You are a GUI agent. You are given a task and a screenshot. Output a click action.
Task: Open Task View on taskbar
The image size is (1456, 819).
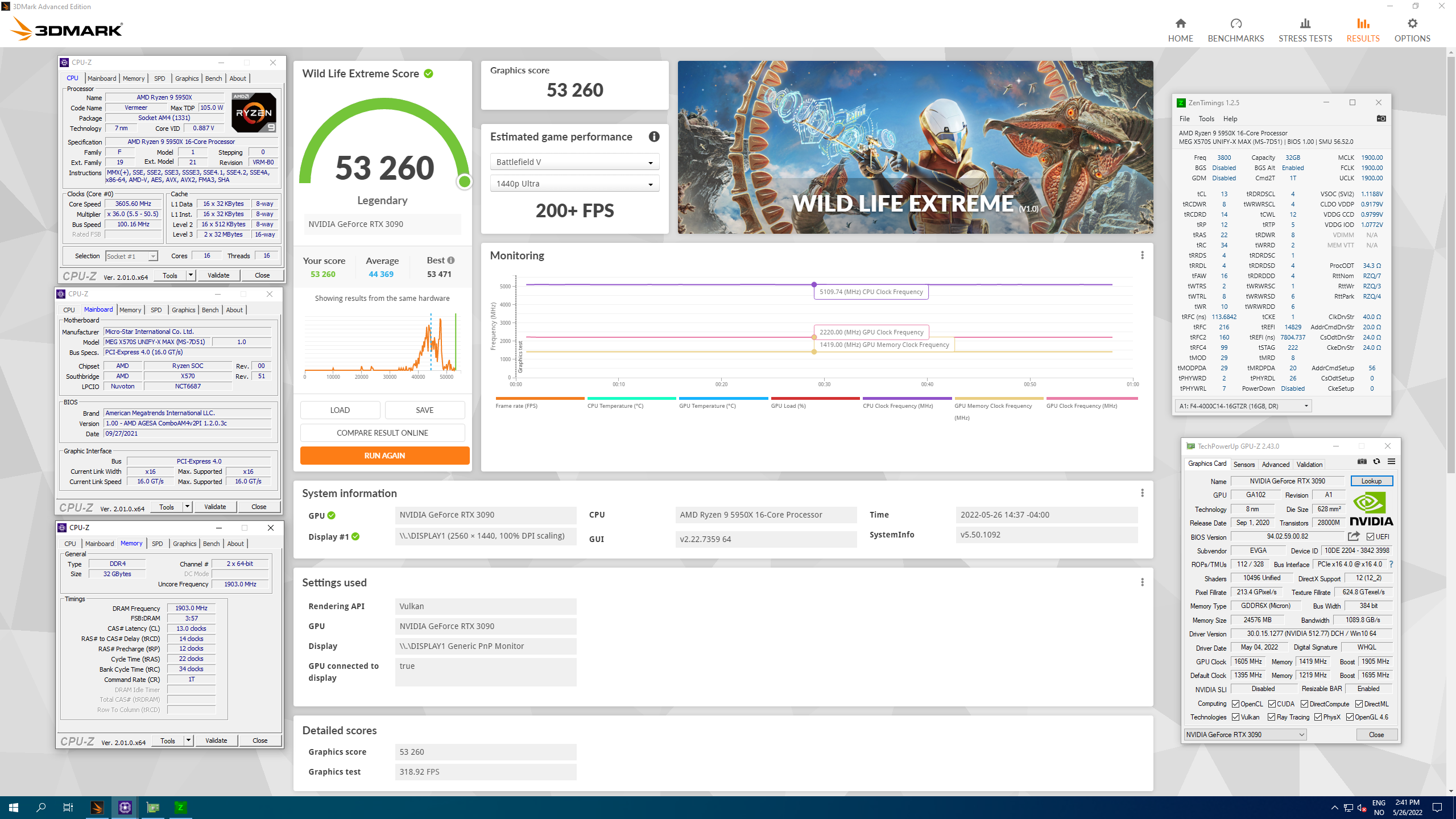pos(68,807)
